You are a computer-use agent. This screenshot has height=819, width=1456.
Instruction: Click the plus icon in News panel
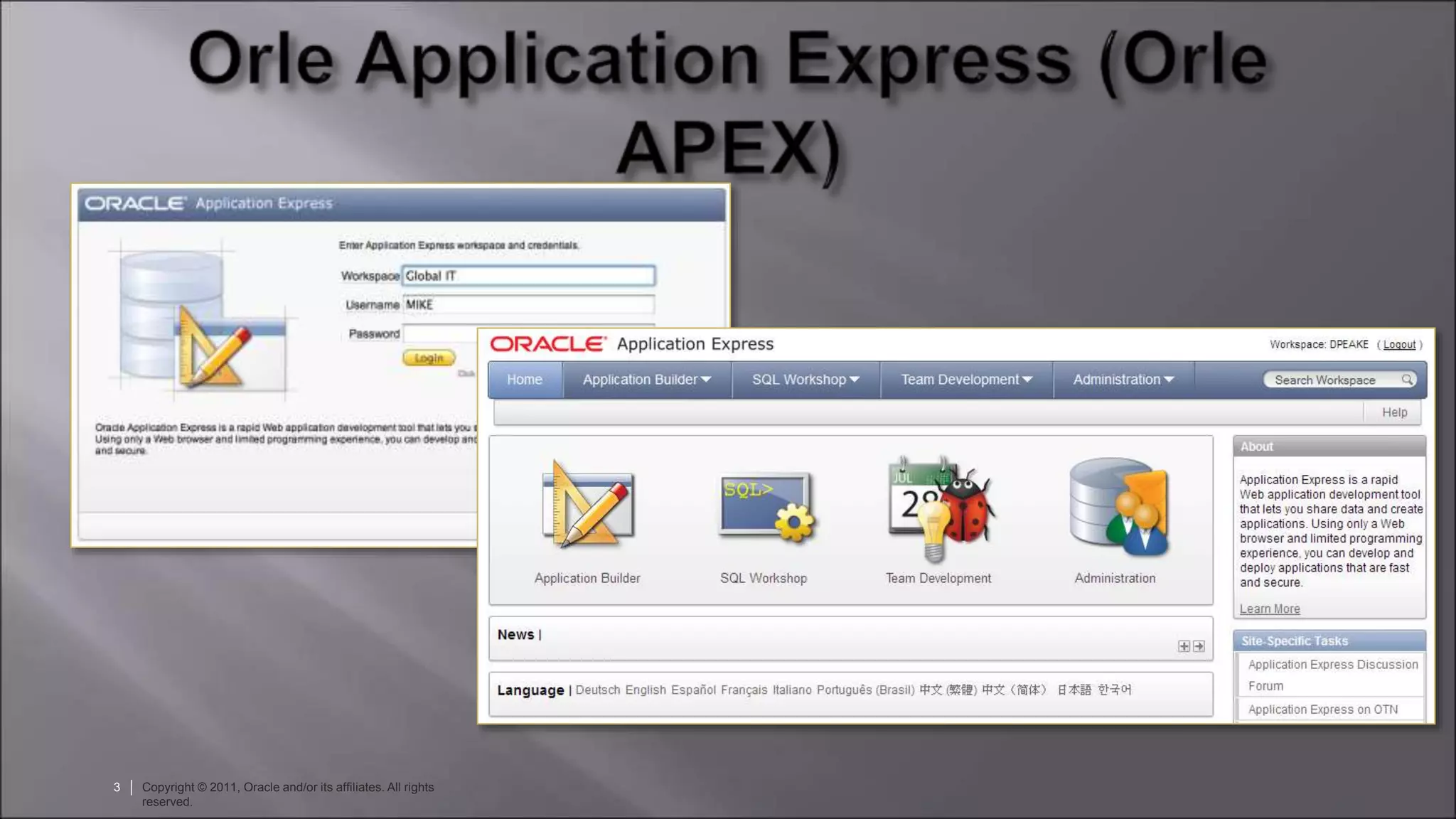click(x=1184, y=646)
